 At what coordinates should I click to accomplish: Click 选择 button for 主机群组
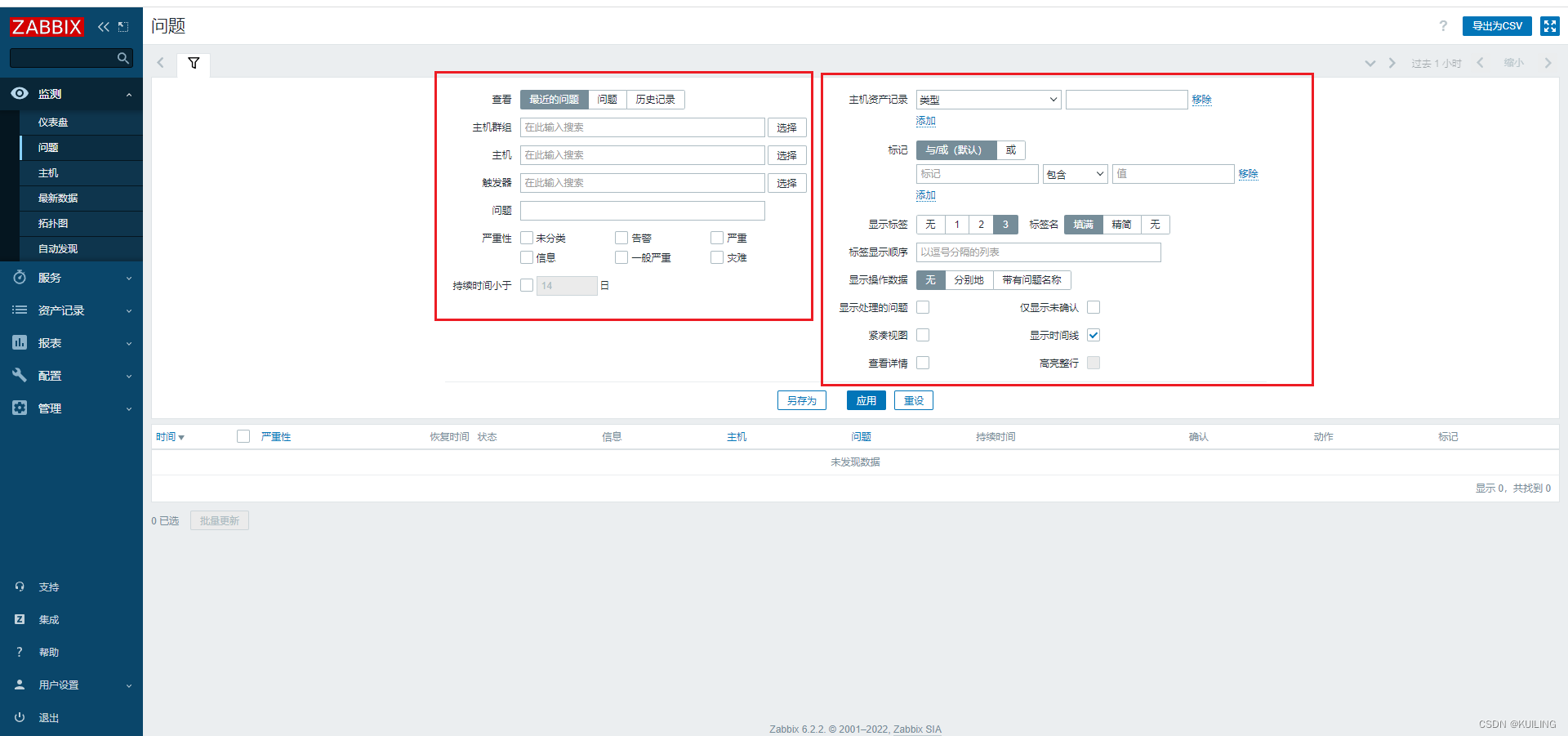(786, 127)
